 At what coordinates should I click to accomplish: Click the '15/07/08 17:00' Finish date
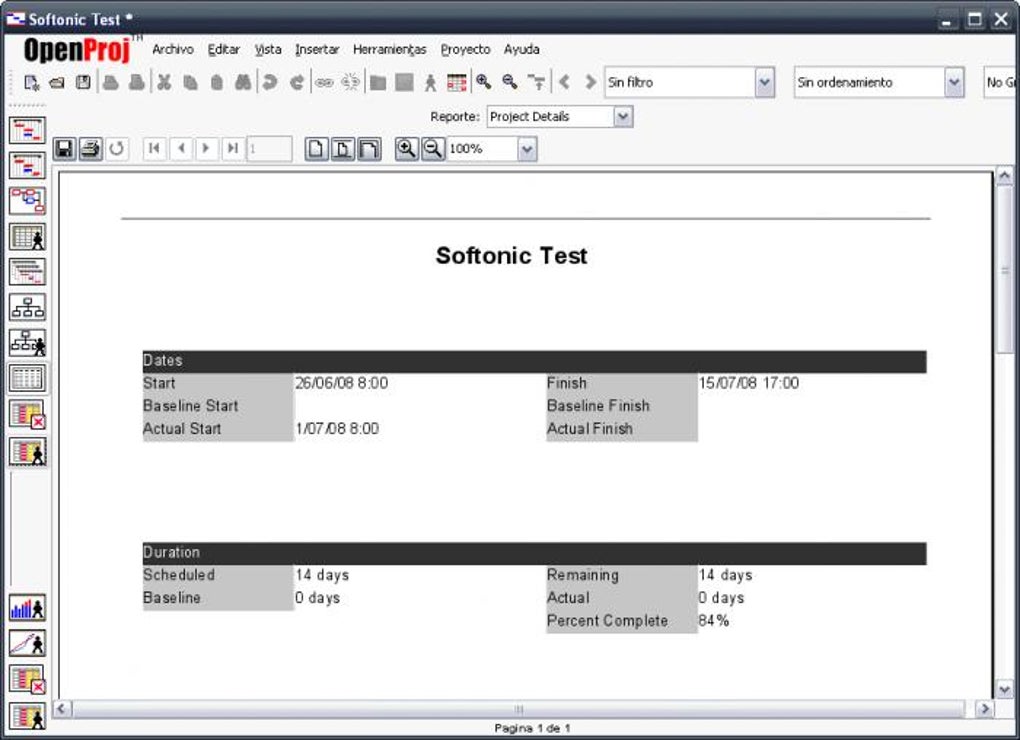(x=749, y=383)
